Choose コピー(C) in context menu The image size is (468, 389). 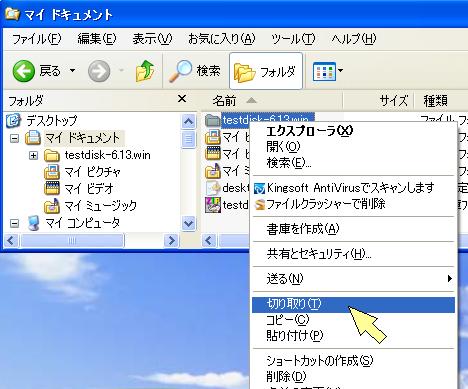[x=353, y=320]
